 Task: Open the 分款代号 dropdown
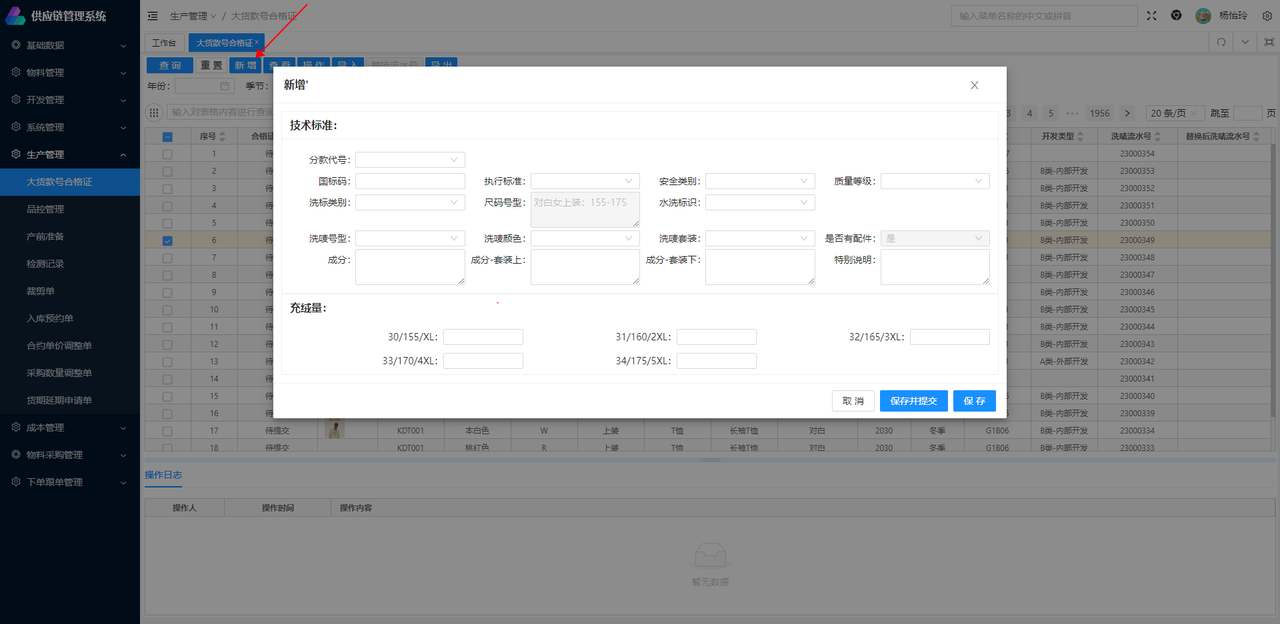pos(410,160)
